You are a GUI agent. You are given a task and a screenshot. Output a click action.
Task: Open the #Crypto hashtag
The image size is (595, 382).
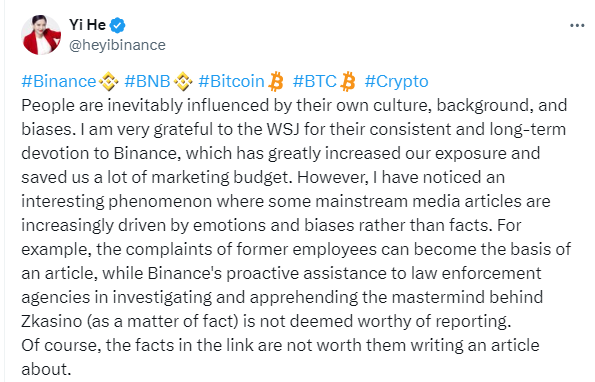(x=397, y=81)
